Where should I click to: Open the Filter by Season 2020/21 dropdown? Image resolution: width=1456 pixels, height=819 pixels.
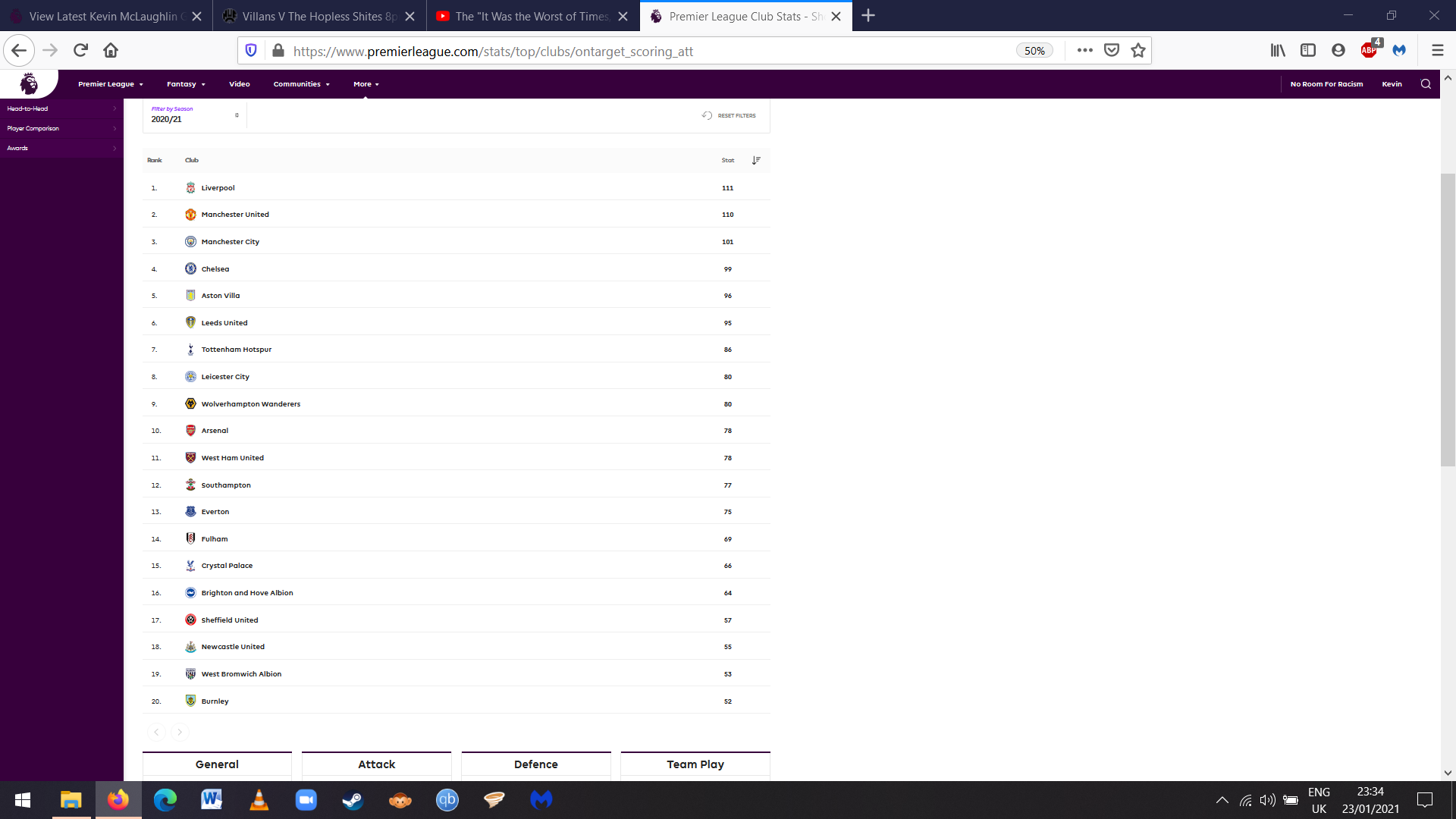(195, 115)
